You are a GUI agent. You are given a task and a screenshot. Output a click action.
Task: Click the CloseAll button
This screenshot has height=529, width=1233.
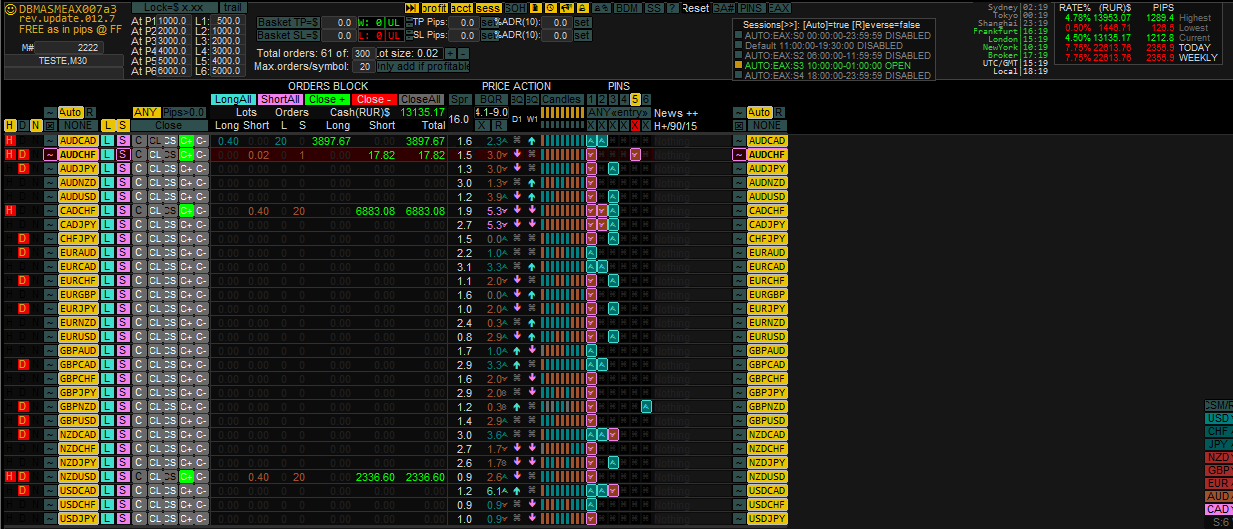point(421,99)
